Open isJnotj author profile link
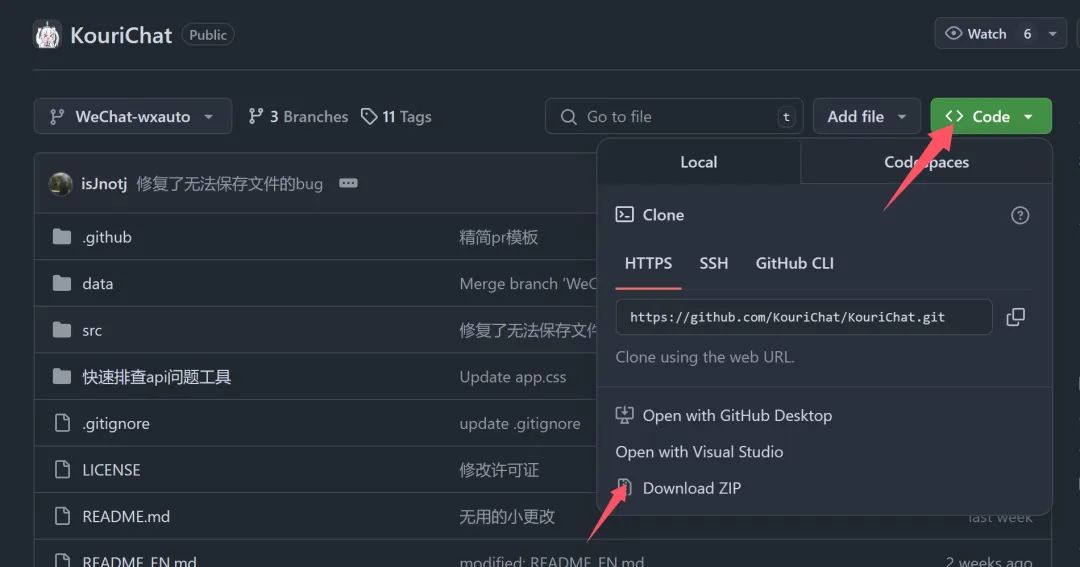The image size is (1080, 567). pos(104,184)
